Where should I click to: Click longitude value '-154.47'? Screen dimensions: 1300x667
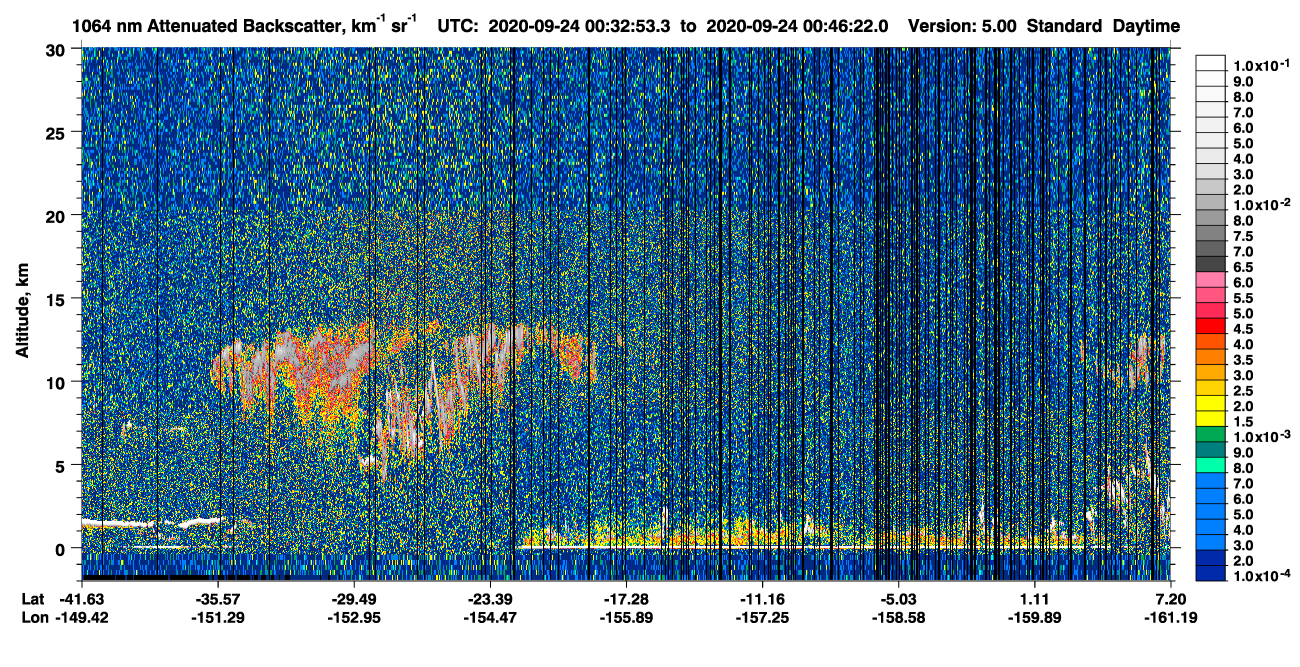click(x=490, y=617)
